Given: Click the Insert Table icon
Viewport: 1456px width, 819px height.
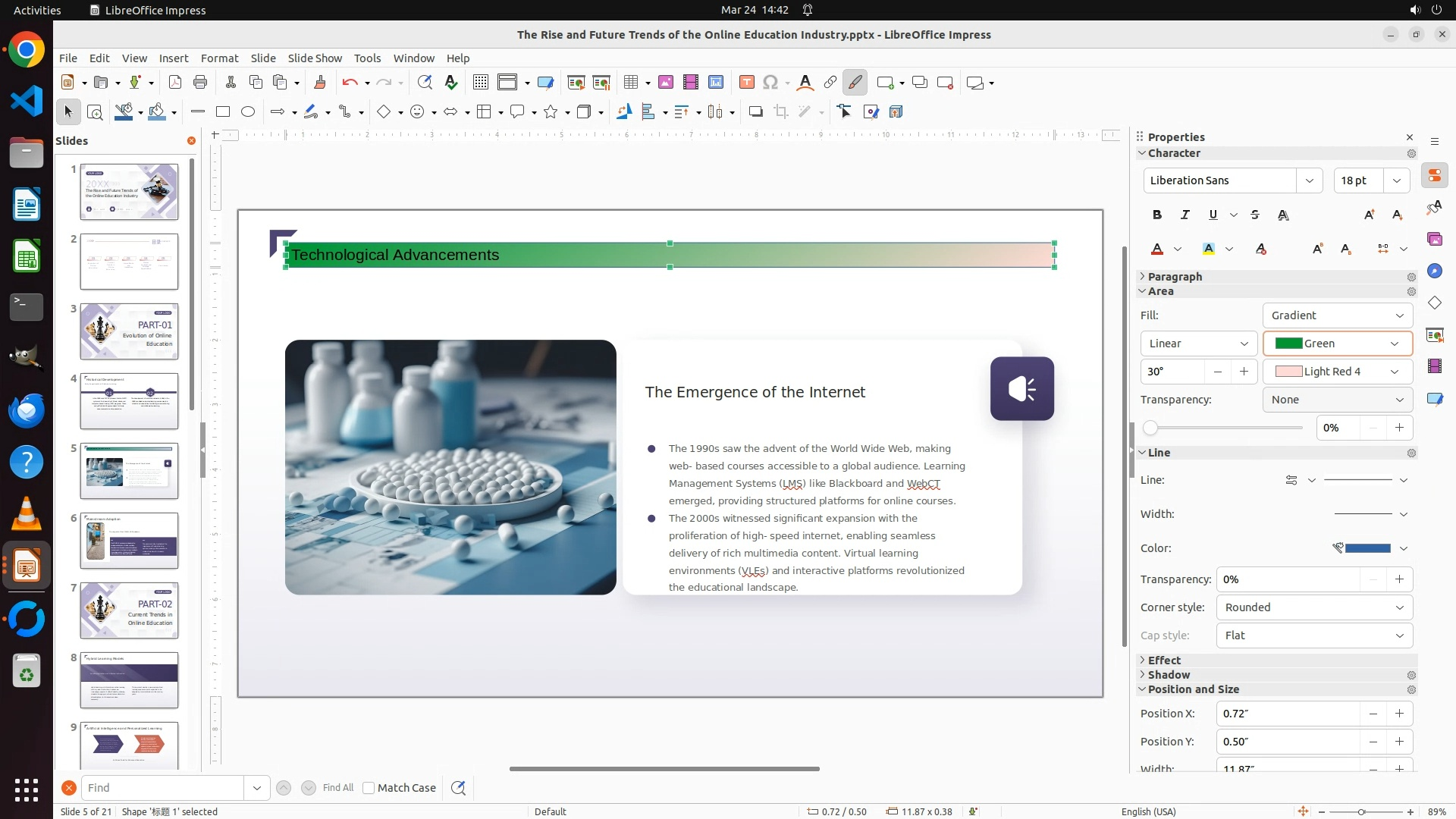Looking at the screenshot, I should coord(630,83).
